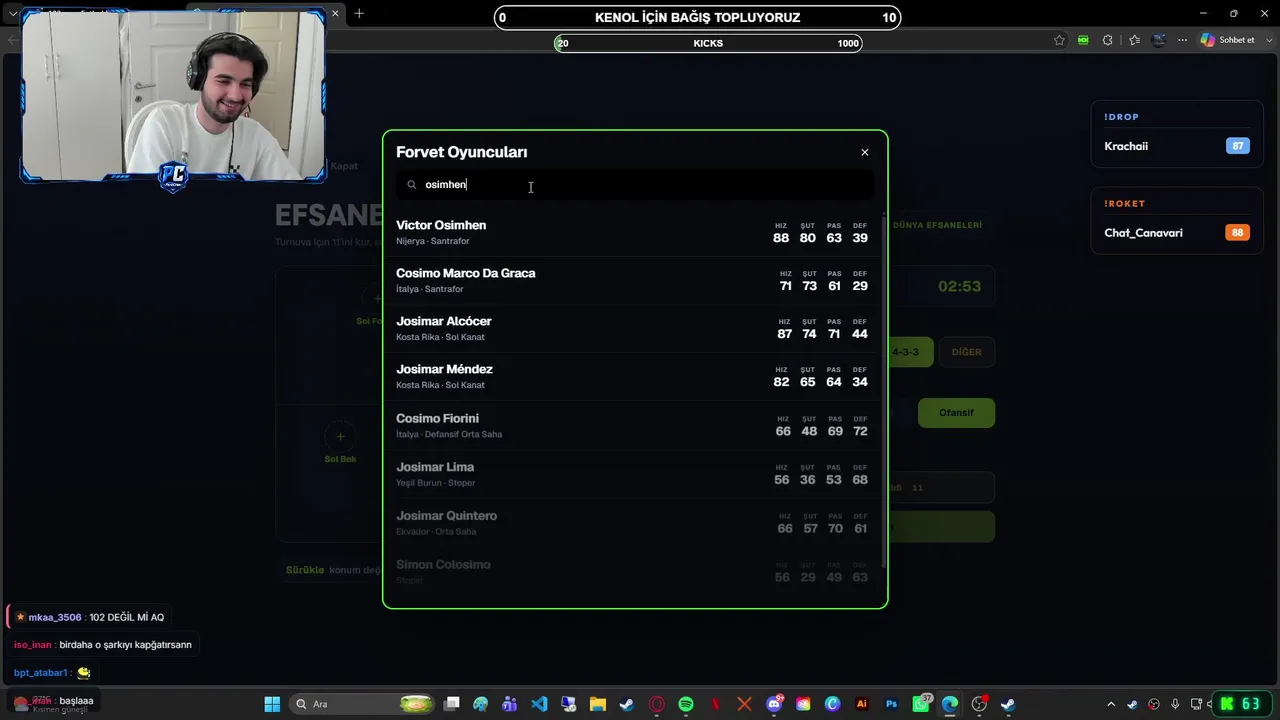Open the Favorites list icon

pyautogui.click(x=1134, y=40)
